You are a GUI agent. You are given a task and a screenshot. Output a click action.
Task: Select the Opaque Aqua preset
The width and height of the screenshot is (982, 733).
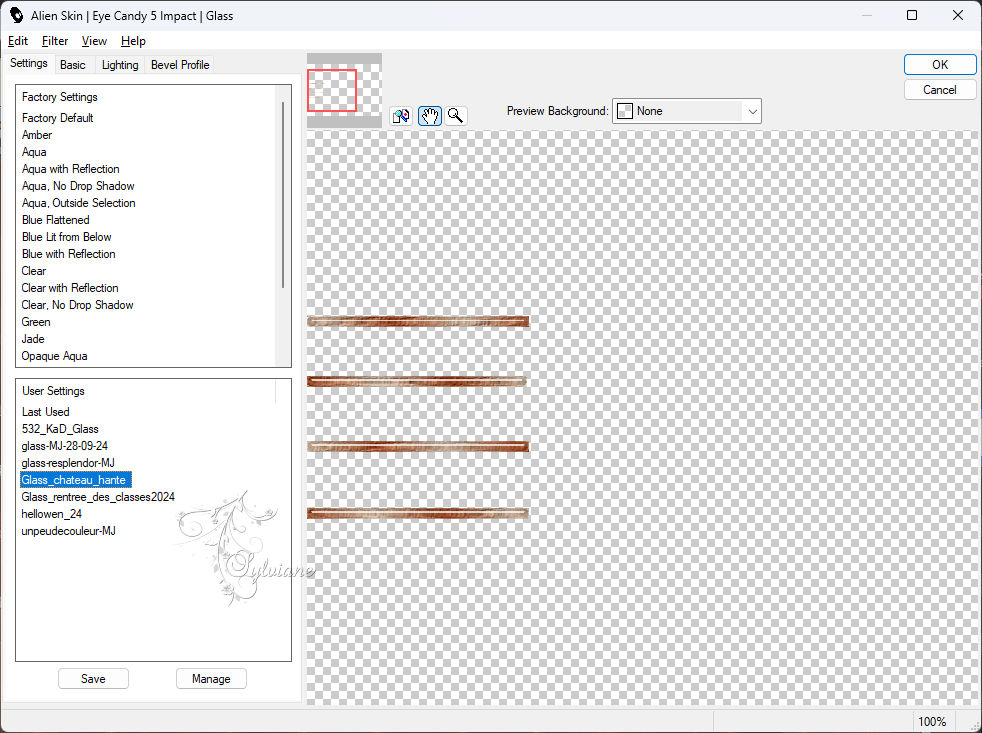click(54, 355)
